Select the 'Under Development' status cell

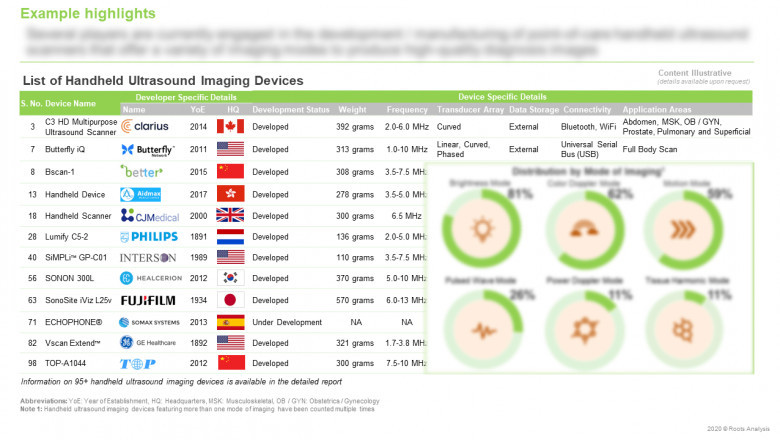(287, 322)
